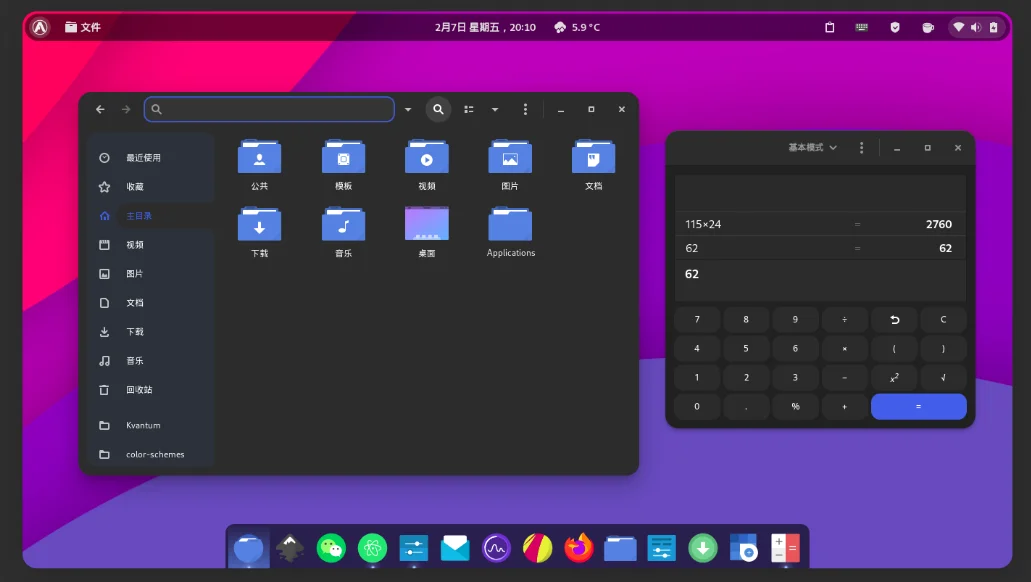
Task: Clear the calculator with the C button
Action: coord(944,320)
